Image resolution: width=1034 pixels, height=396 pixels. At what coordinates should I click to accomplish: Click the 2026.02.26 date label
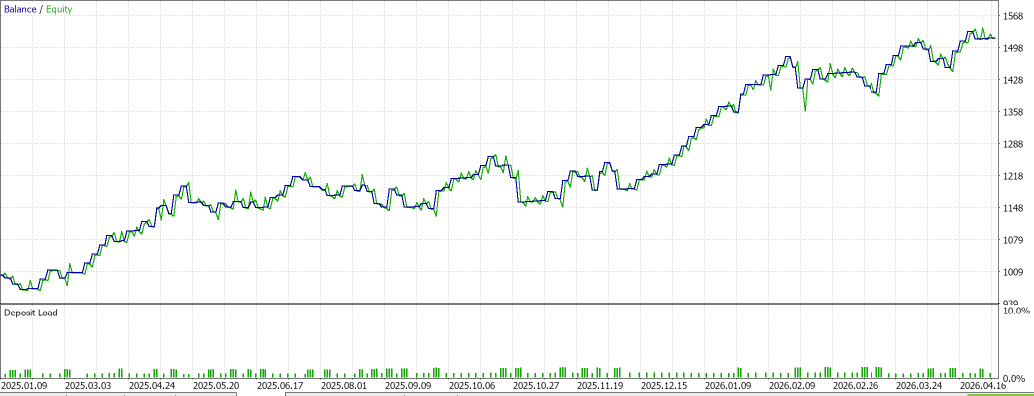(855, 385)
